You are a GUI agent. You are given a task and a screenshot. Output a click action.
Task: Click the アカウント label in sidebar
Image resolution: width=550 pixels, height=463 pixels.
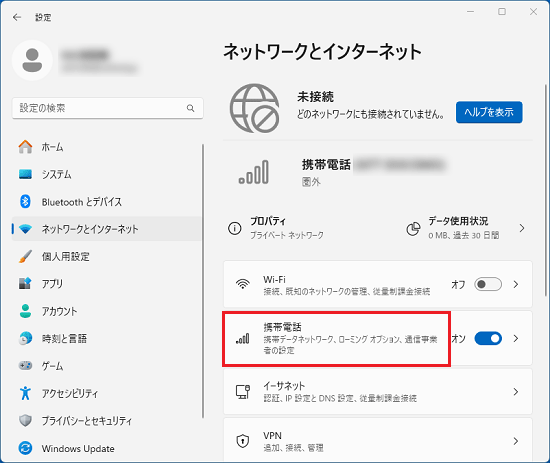[x=59, y=311]
